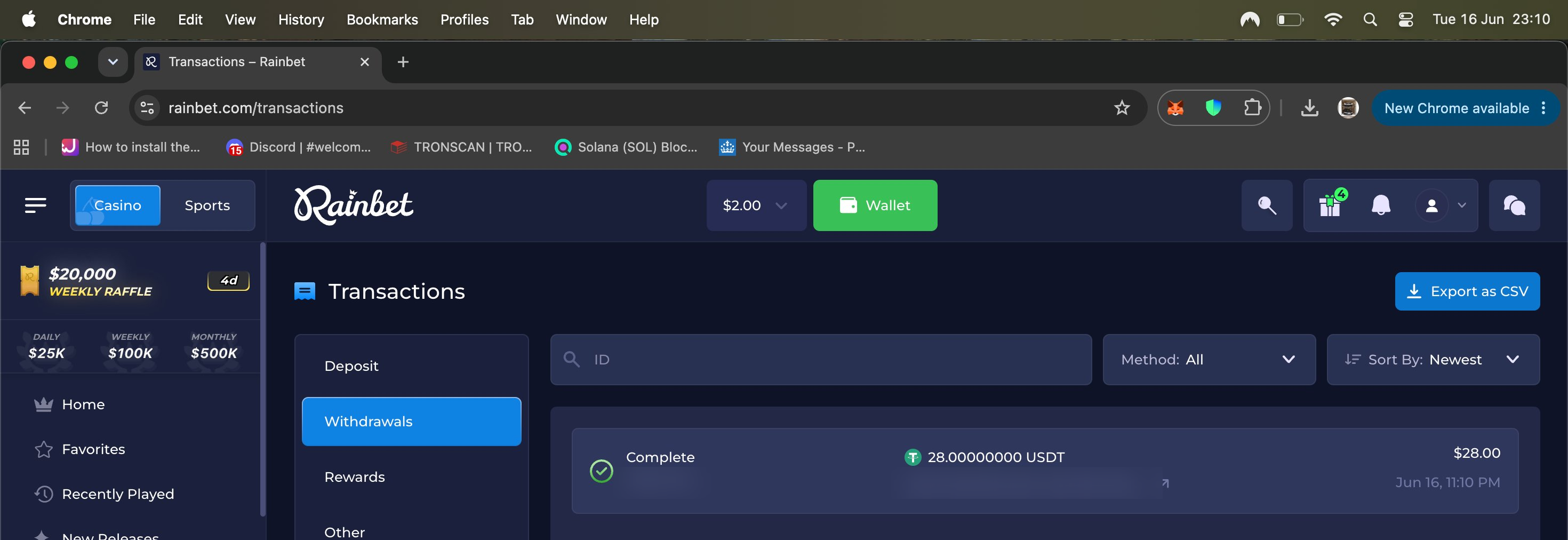Close the Transactions – Rainbet tab

[x=365, y=62]
